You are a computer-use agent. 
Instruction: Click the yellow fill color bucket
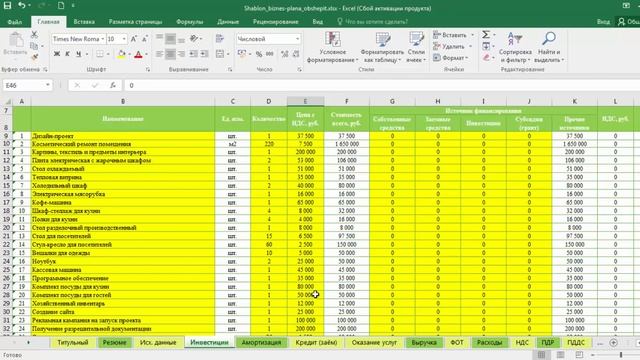coord(121,54)
